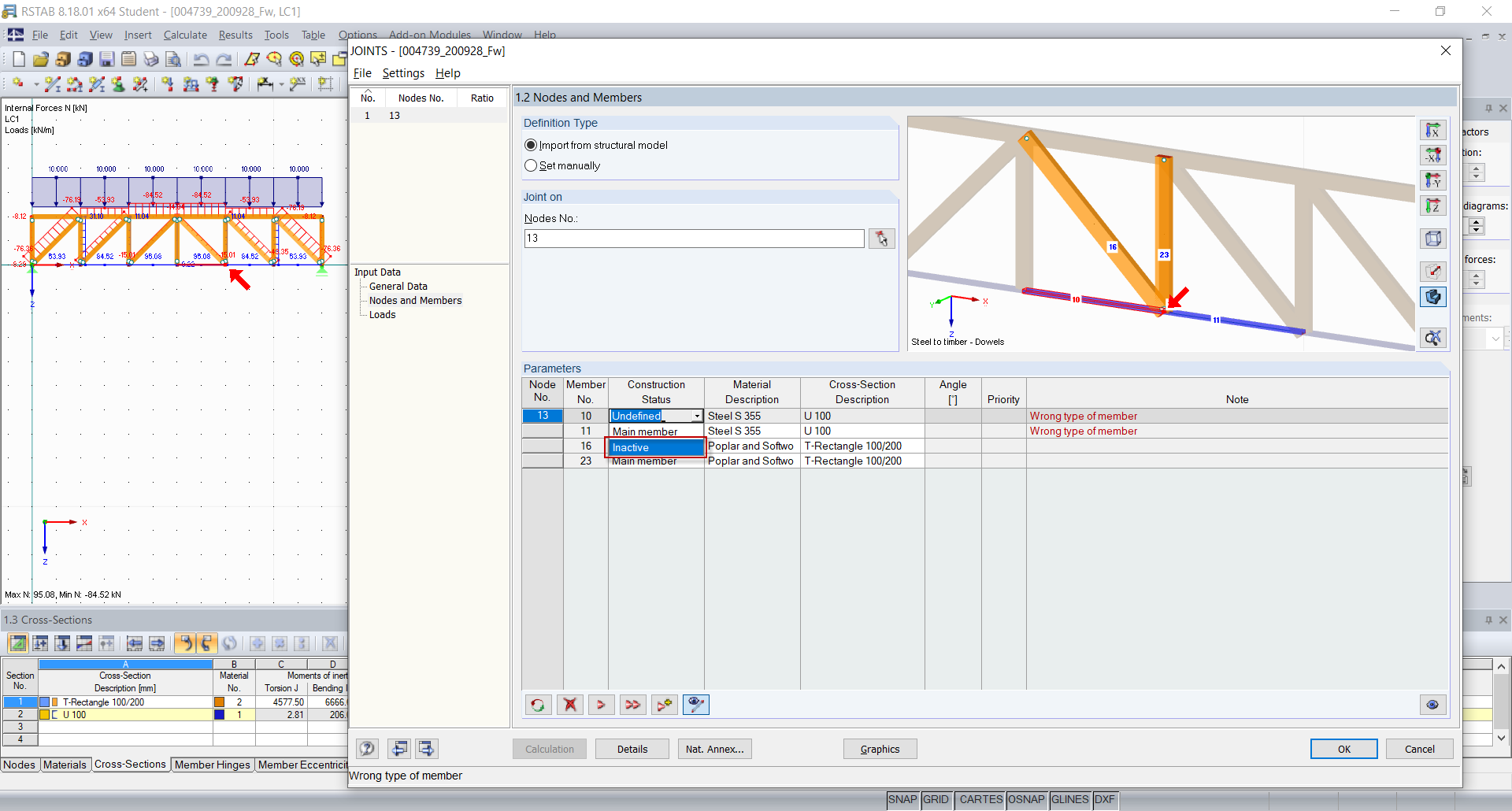Switch to the Member Hinges tab
The width and height of the screenshot is (1512, 811).
212,765
